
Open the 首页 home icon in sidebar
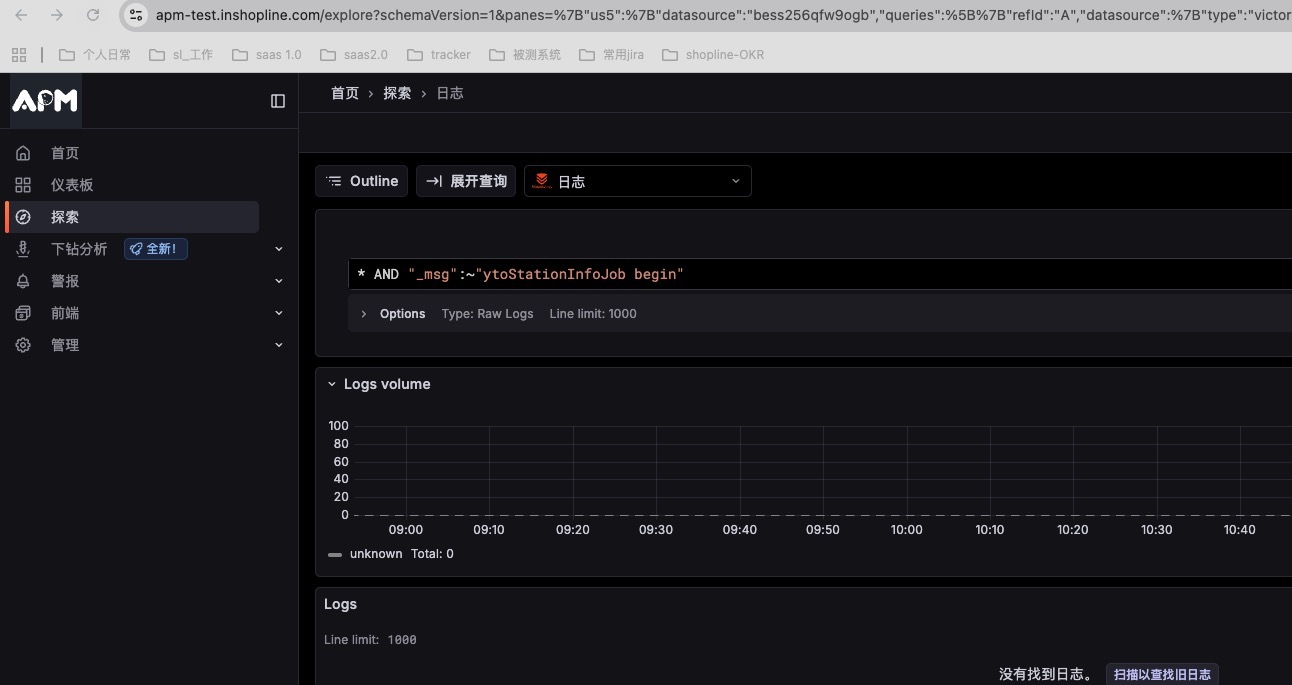[23, 153]
